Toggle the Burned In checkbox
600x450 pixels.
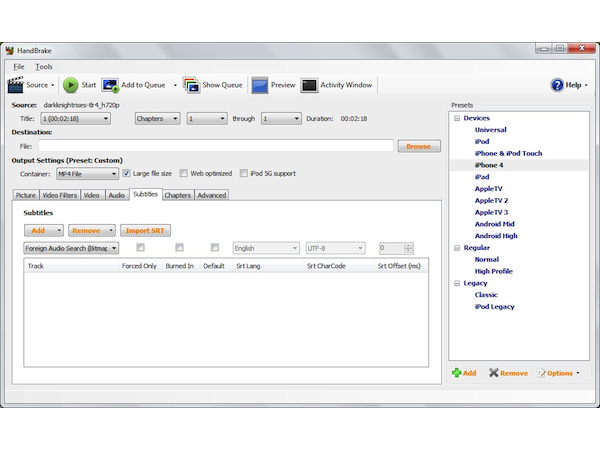coord(179,248)
